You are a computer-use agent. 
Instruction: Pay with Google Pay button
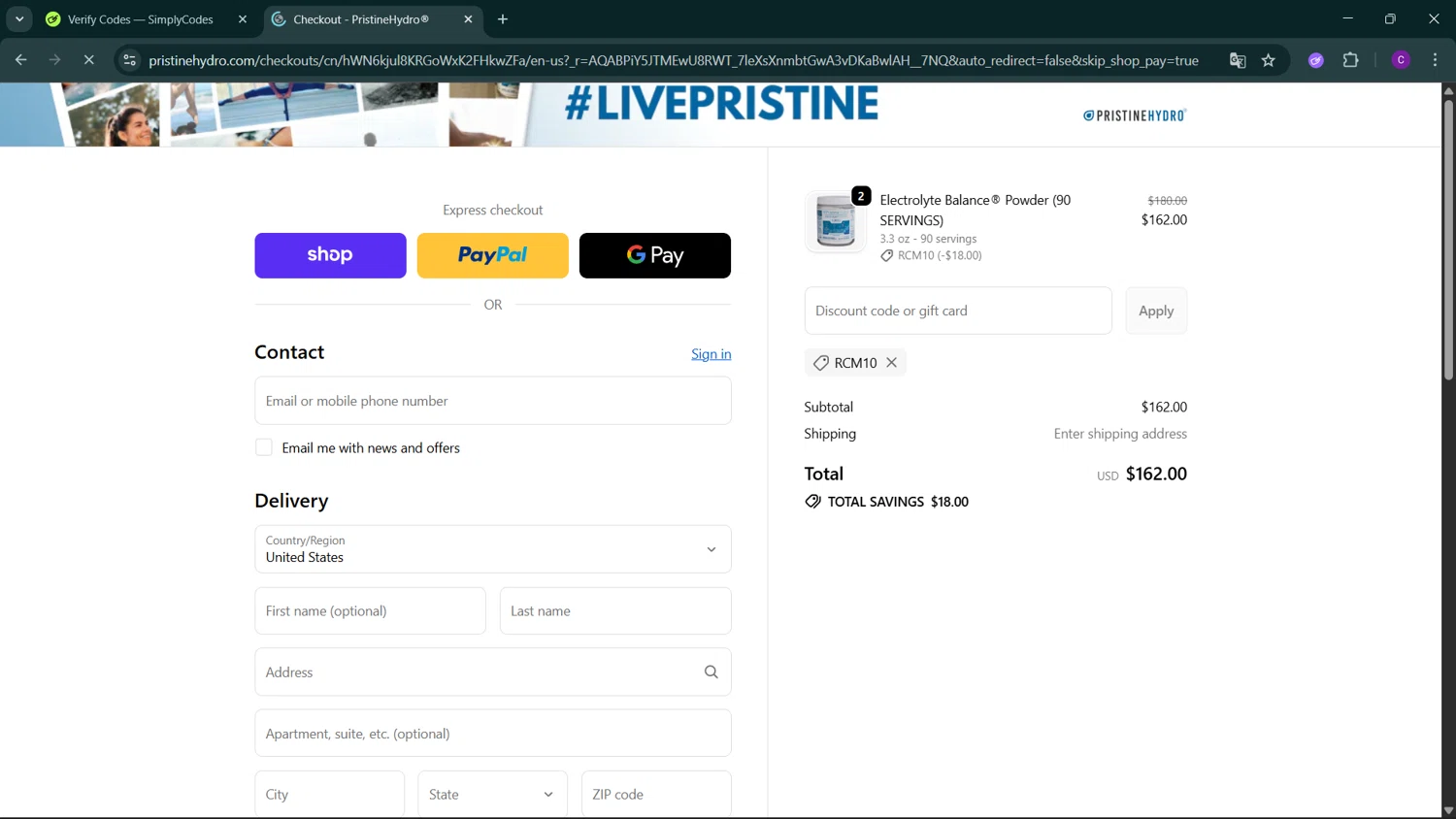[x=655, y=255]
